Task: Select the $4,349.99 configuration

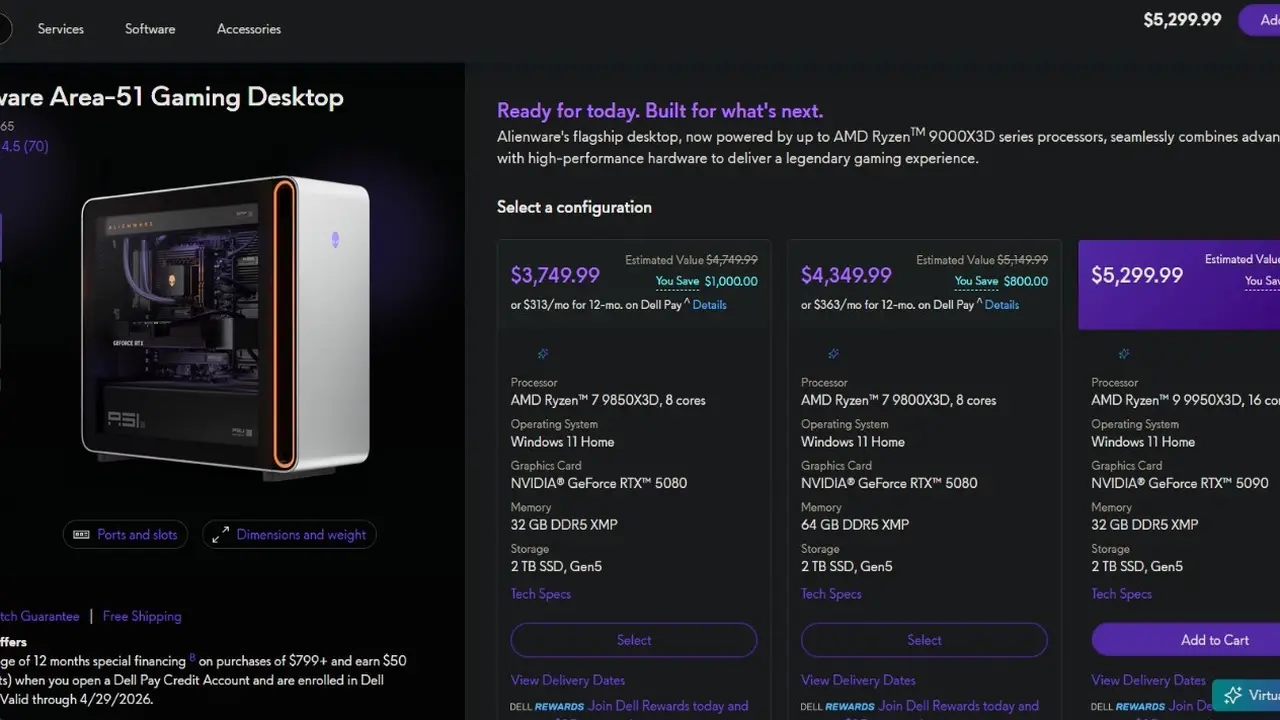Action: point(923,640)
